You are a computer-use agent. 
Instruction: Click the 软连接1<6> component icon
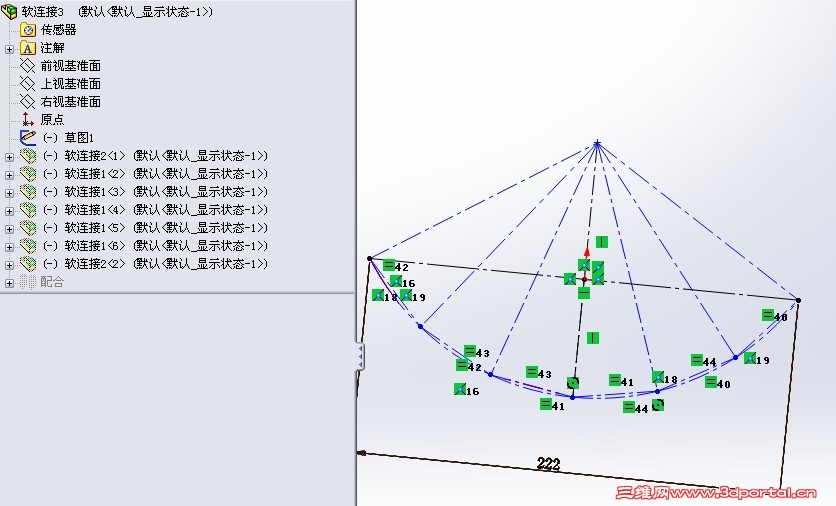click(x=28, y=245)
